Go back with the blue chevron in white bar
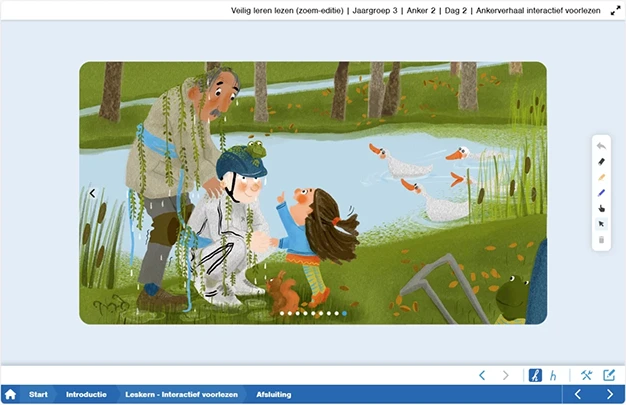 482,375
